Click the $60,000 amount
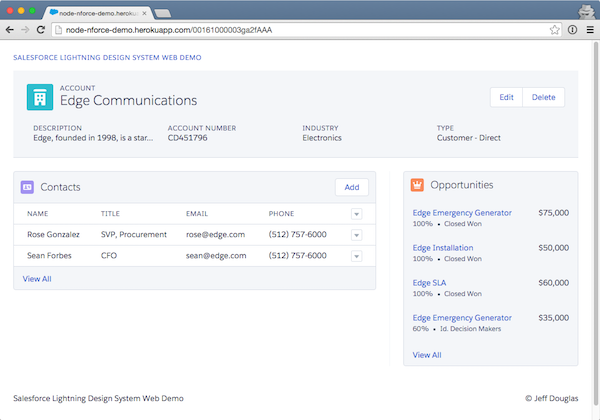Image resolution: width=600 pixels, height=420 pixels. pyautogui.click(x=553, y=283)
